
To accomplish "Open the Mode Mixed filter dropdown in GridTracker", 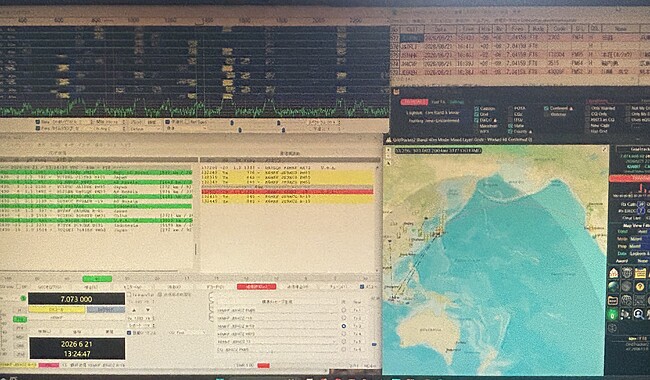I will (639, 239).
